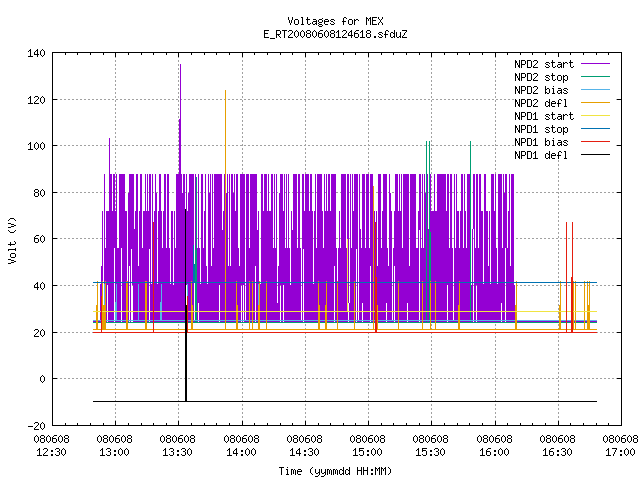Click the 'NPD1 start' legend label
This screenshot has width=640, height=480.
(x=544, y=116)
